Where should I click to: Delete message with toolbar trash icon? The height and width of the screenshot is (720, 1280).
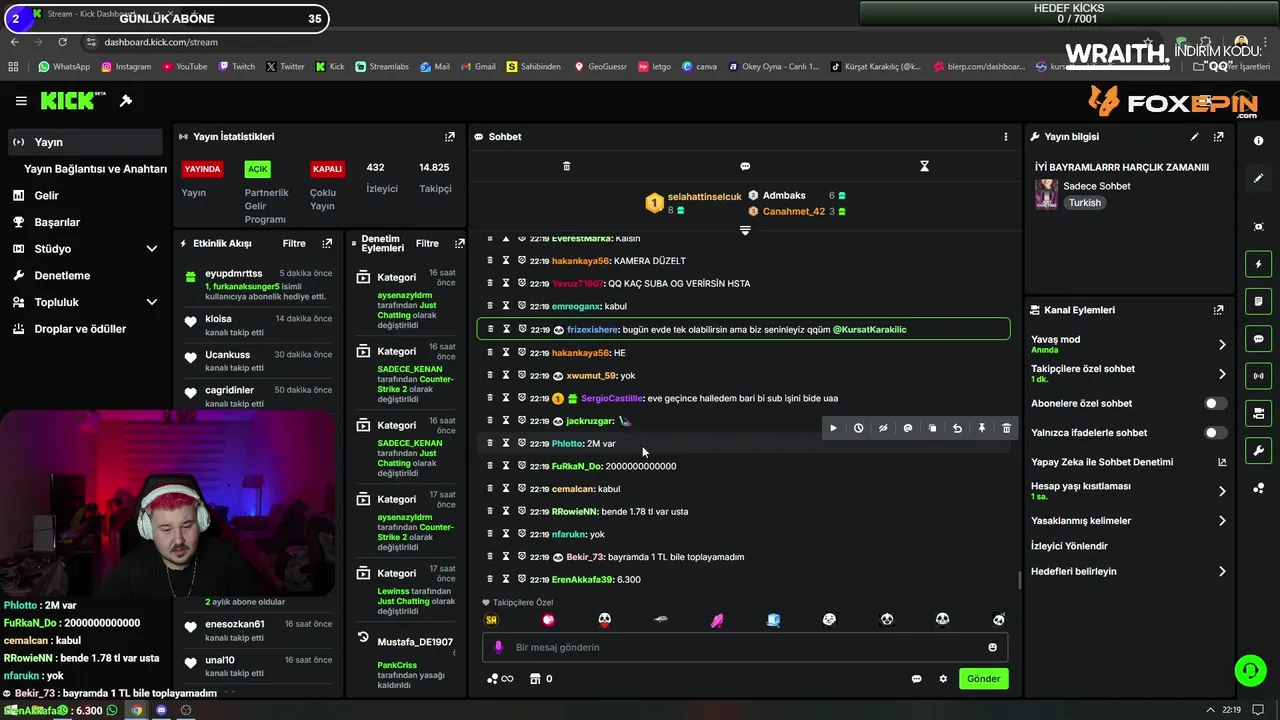coord(1006,428)
